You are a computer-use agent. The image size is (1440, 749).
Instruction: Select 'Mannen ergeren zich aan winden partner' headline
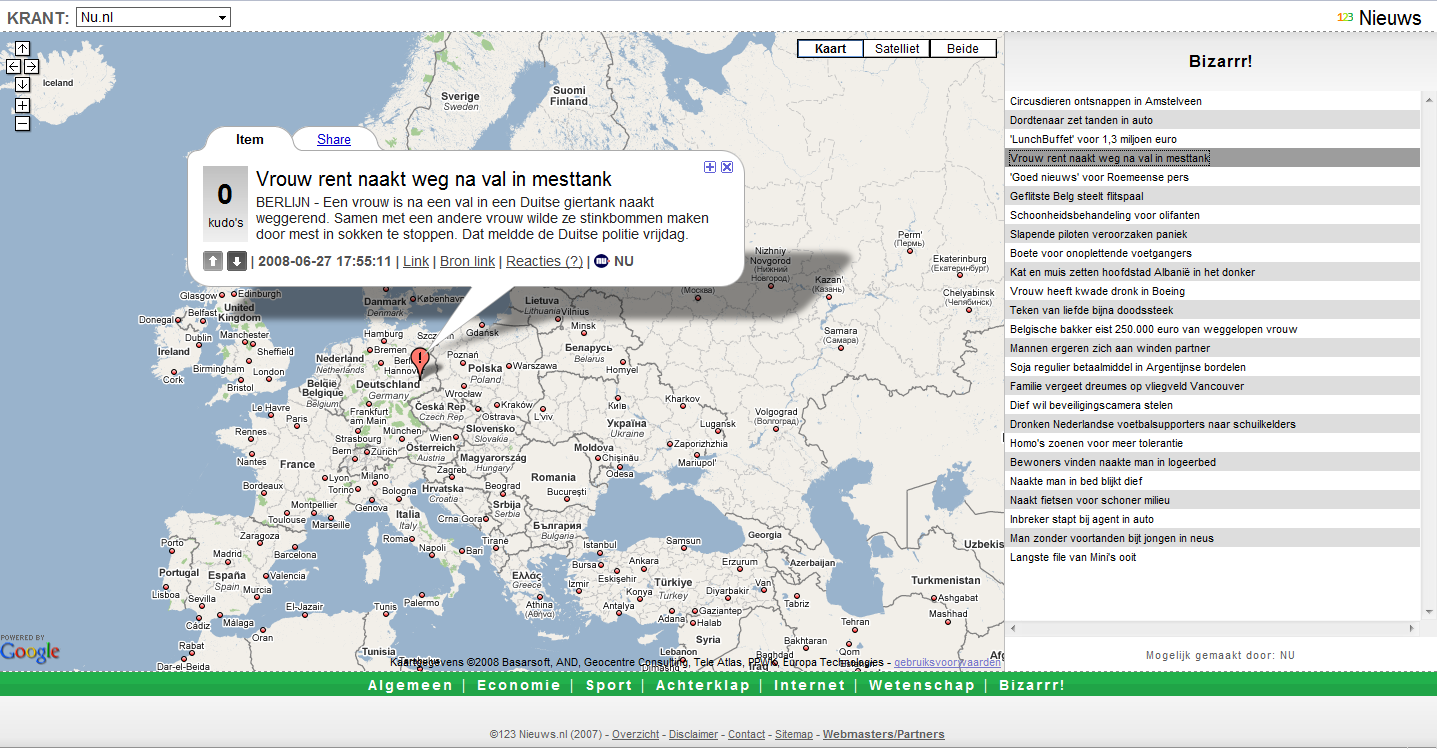click(1212, 348)
